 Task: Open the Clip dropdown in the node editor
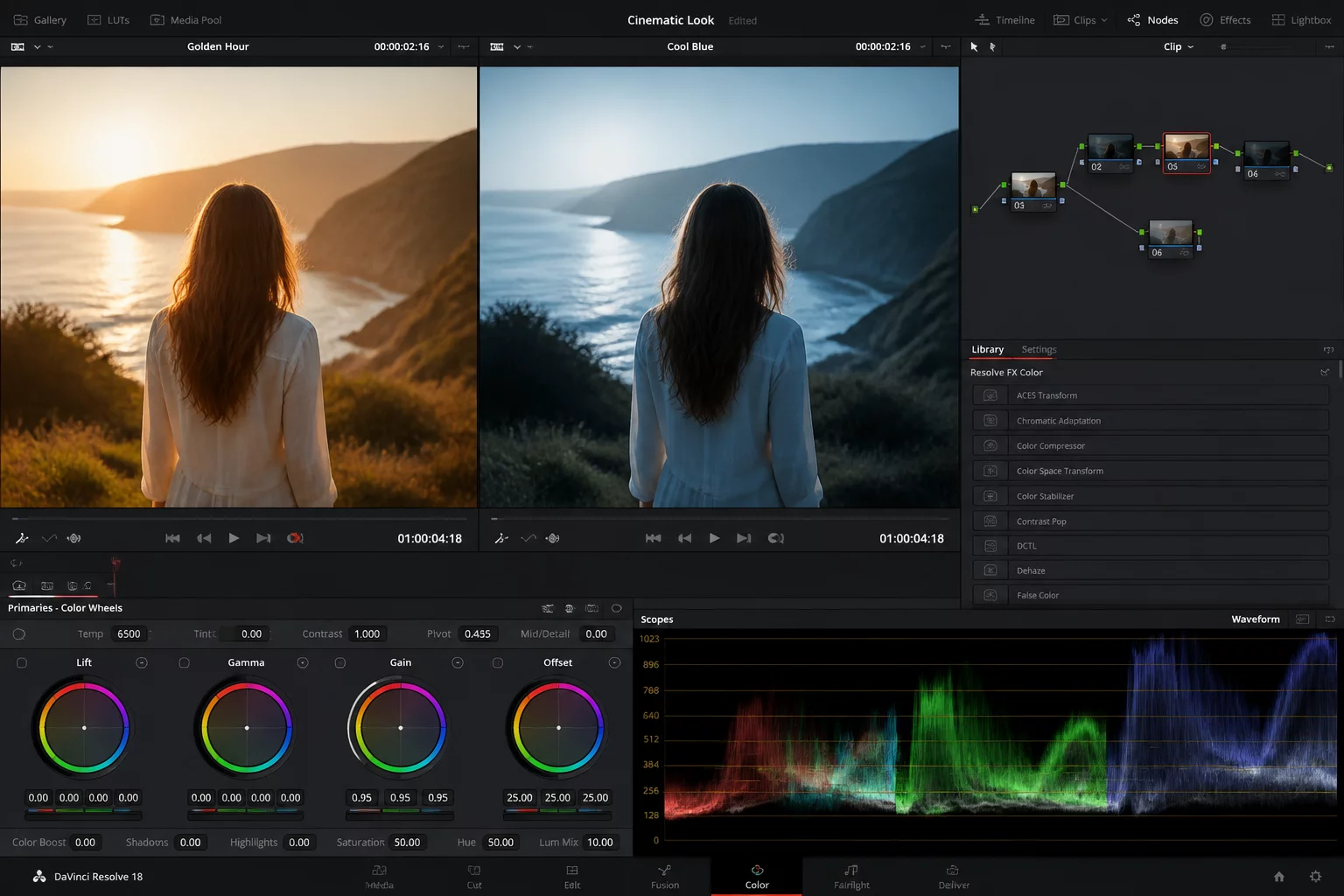pyautogui.click(x=1179, y=47)
